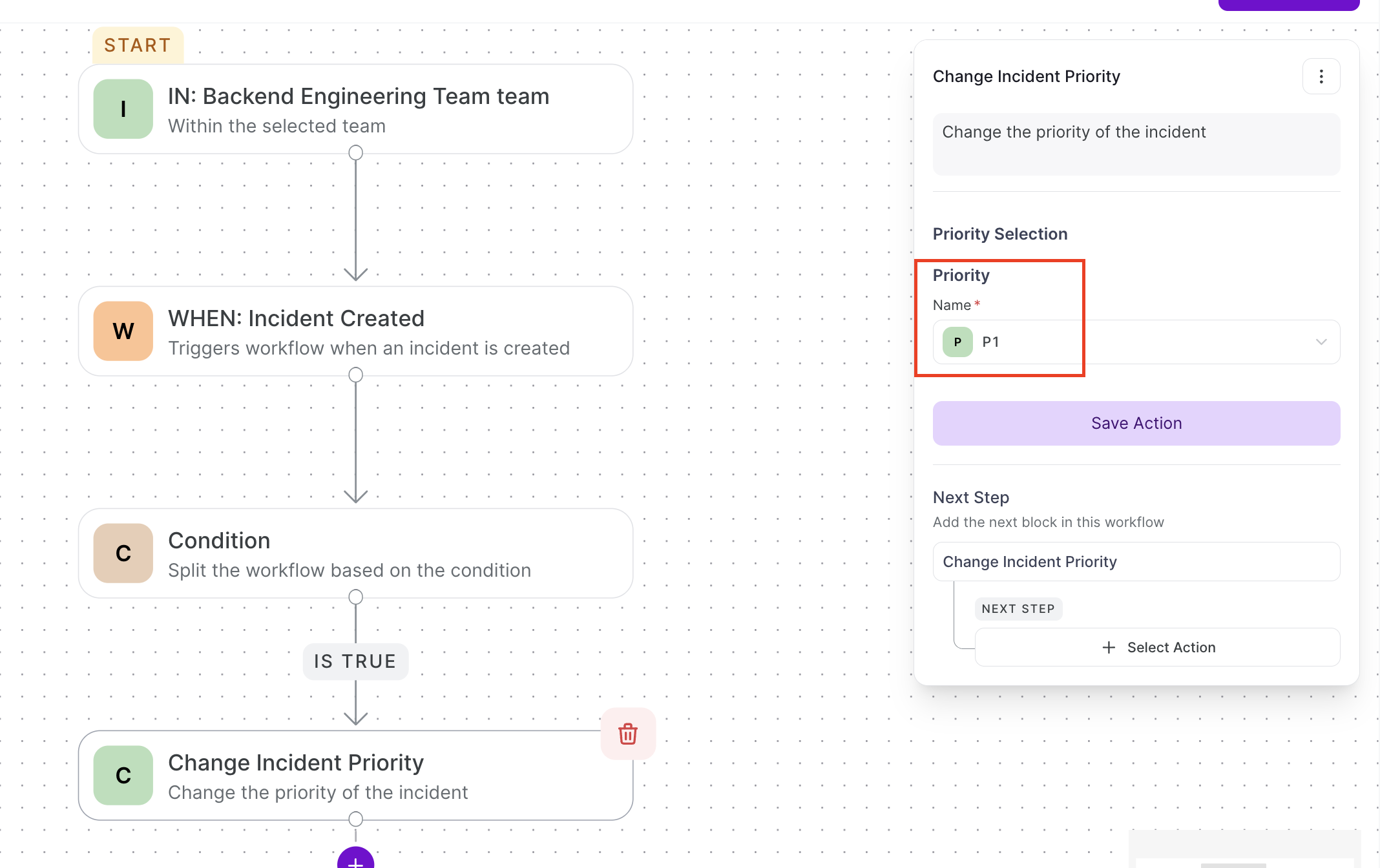This screenshot has width=1380, height=868.
Task: Select the Change Incident Priority next-step item
Action: (x=1136, y=562)
